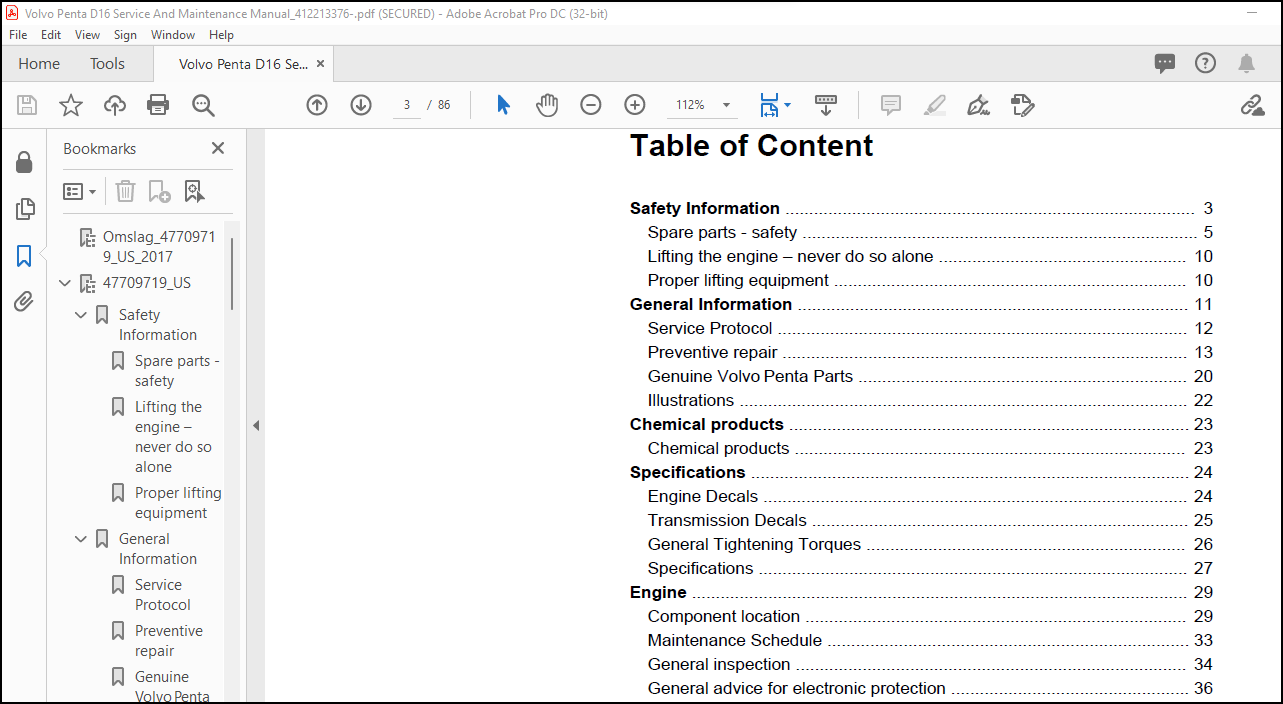
Task: Add a new bookmark
Action: coord(159,191)
